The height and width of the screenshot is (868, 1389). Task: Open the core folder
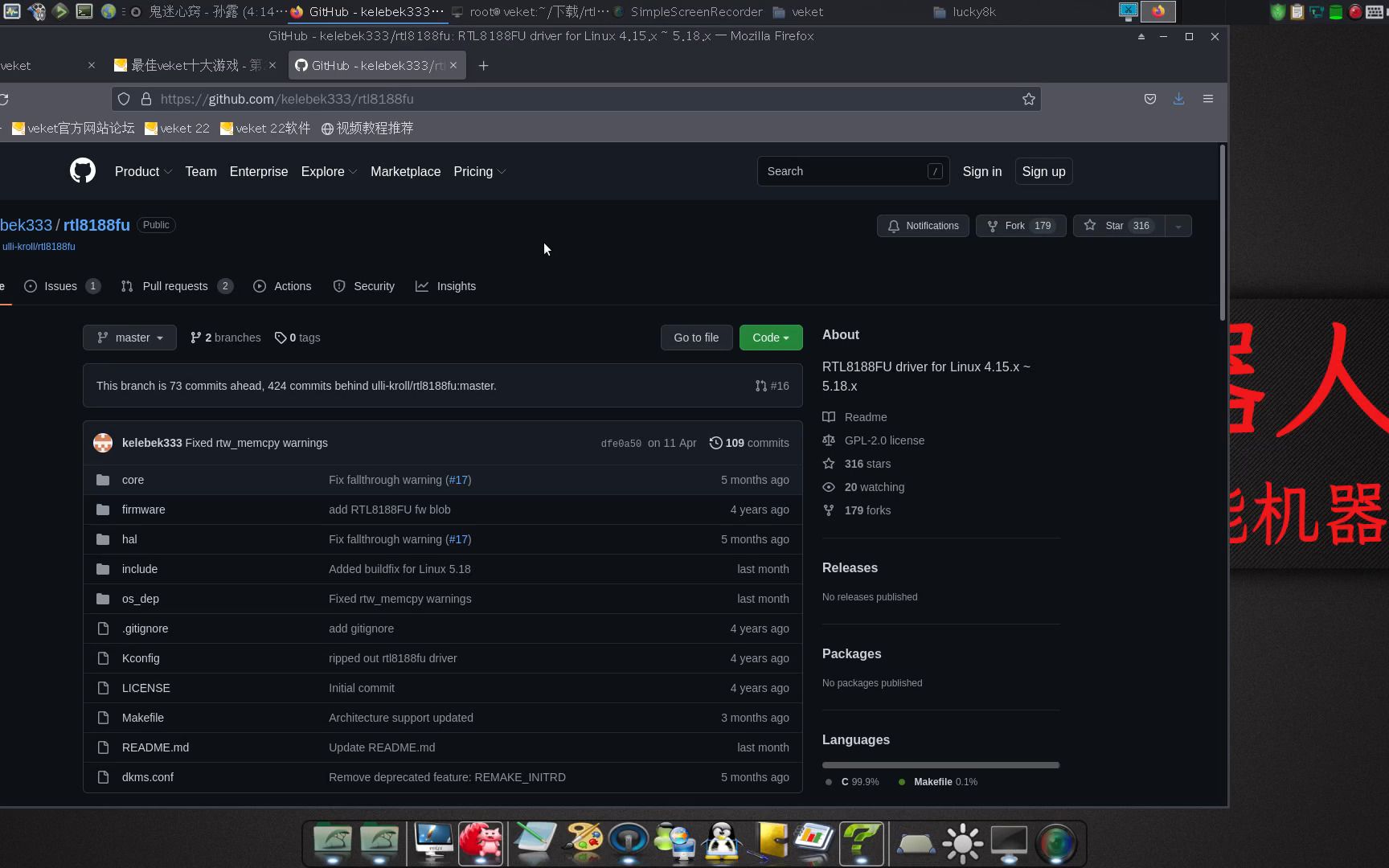[133, 480]
